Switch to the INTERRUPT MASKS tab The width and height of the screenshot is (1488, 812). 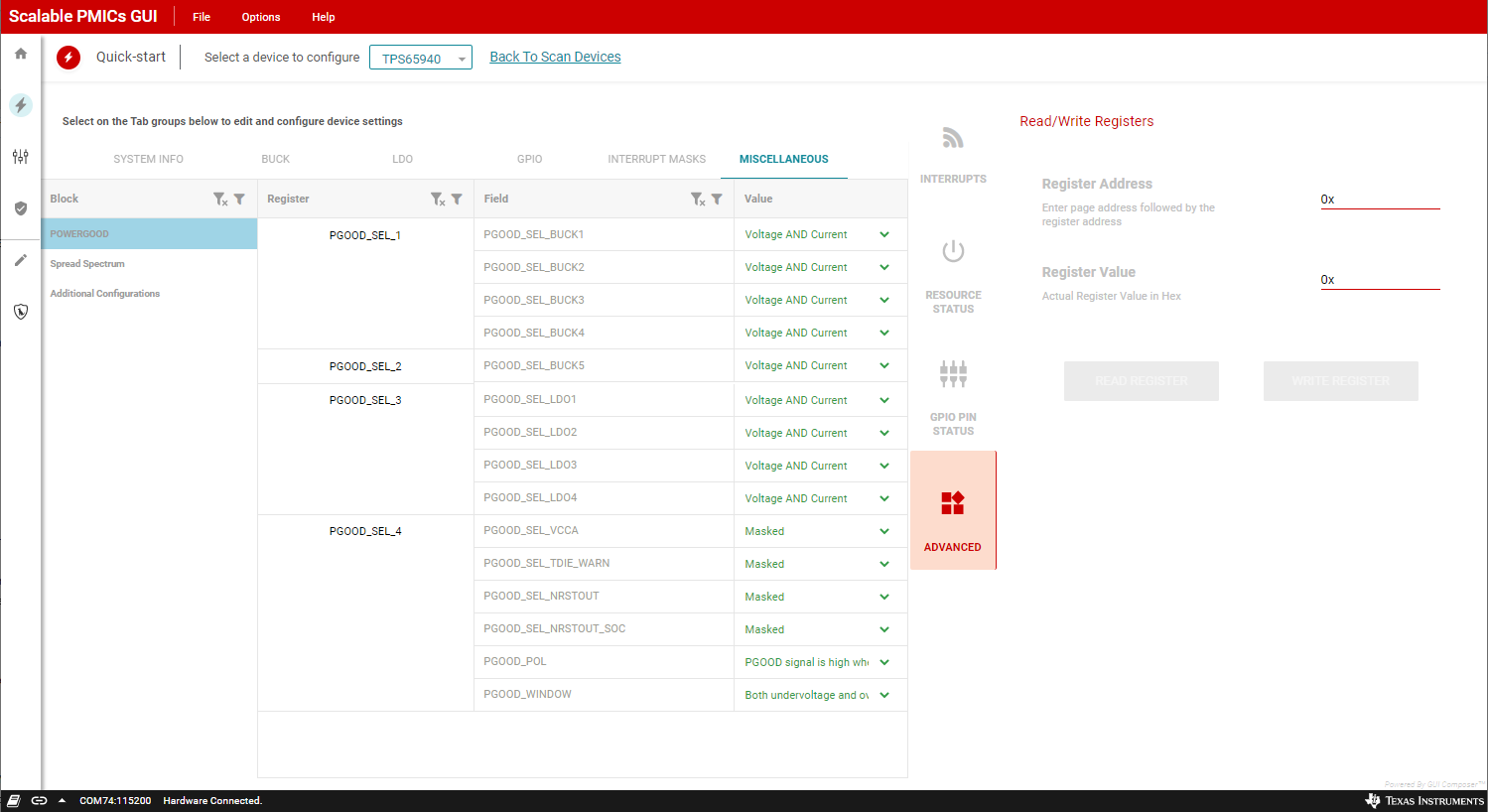(x=656, y=159)
